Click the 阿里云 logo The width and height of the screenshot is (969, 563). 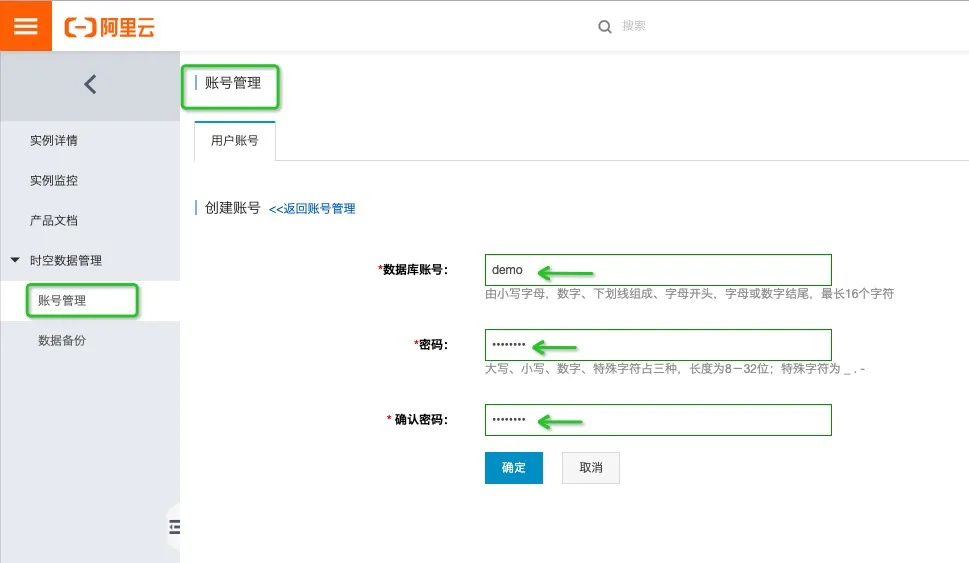tap(109, 27)
